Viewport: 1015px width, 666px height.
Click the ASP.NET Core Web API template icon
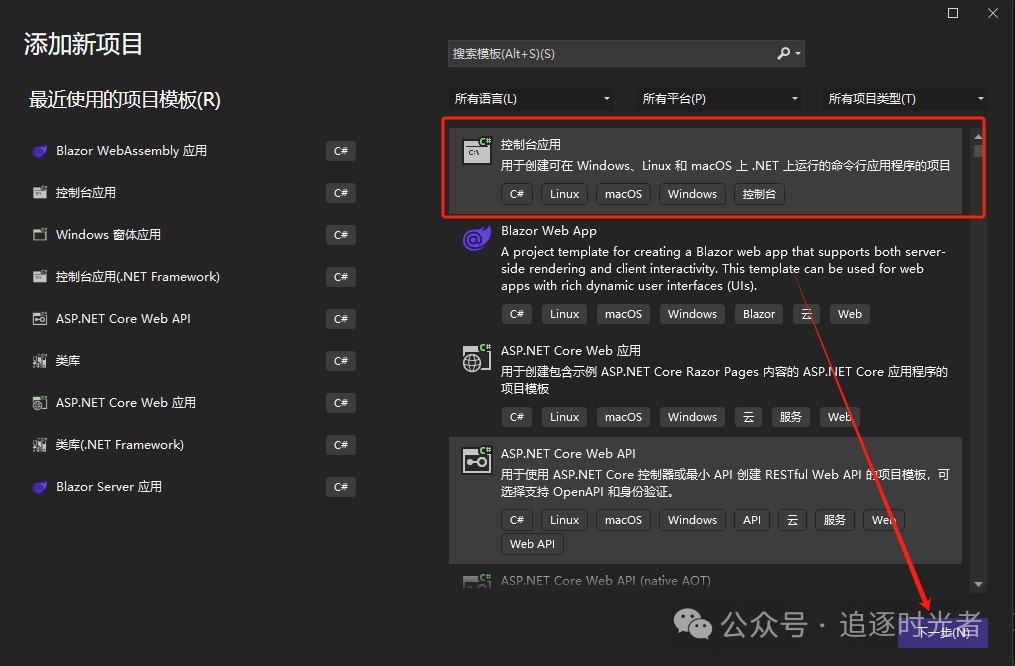click(x=476, y=461)
